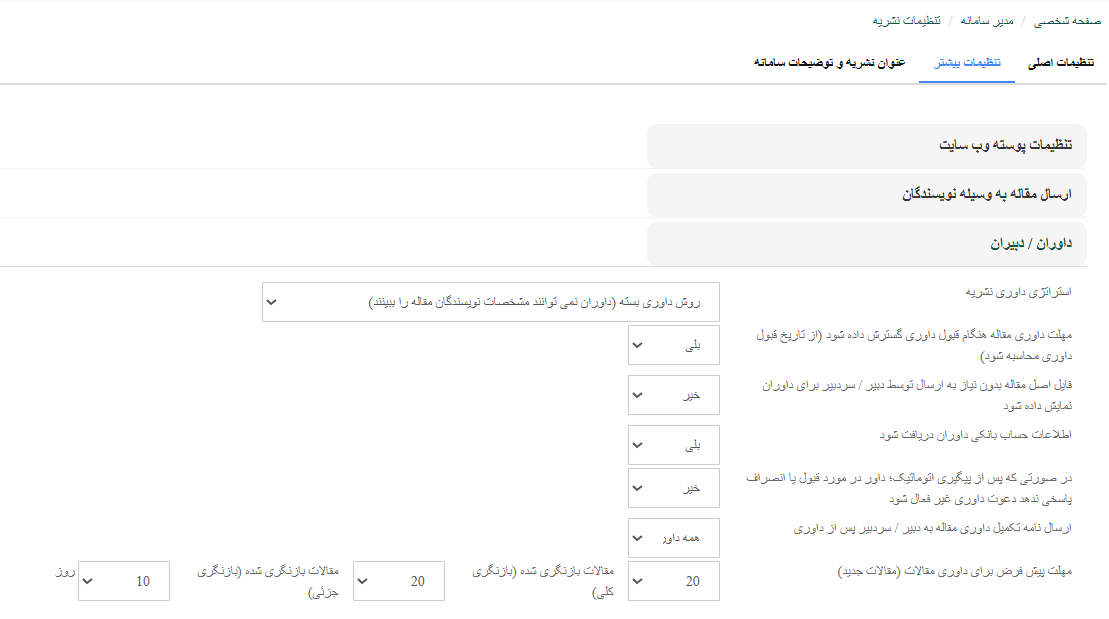Collapse the داوران / دبیران section
The image size is (1109, 619).
tap(866, 243)
